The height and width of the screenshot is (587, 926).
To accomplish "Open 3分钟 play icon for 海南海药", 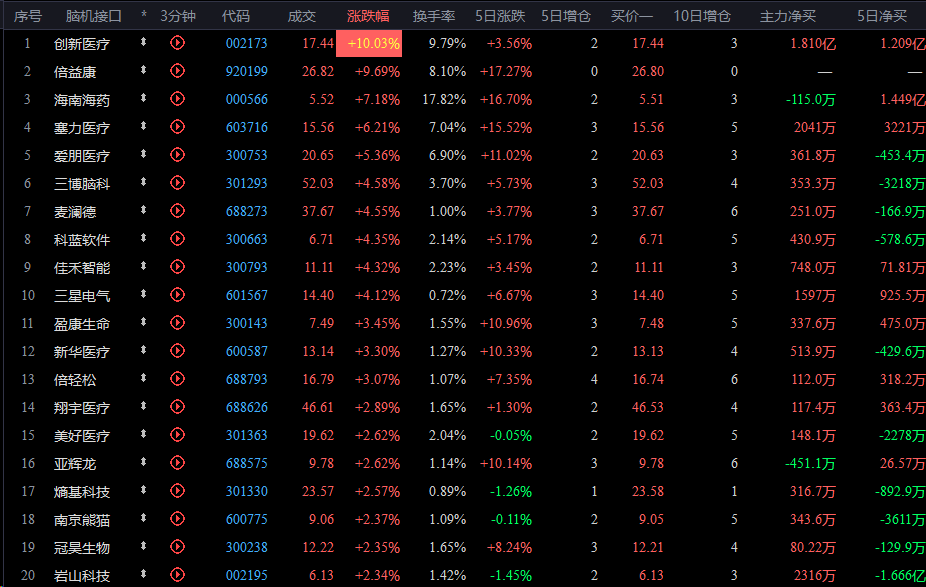I will pyautogui.click(x=177, y=99).
